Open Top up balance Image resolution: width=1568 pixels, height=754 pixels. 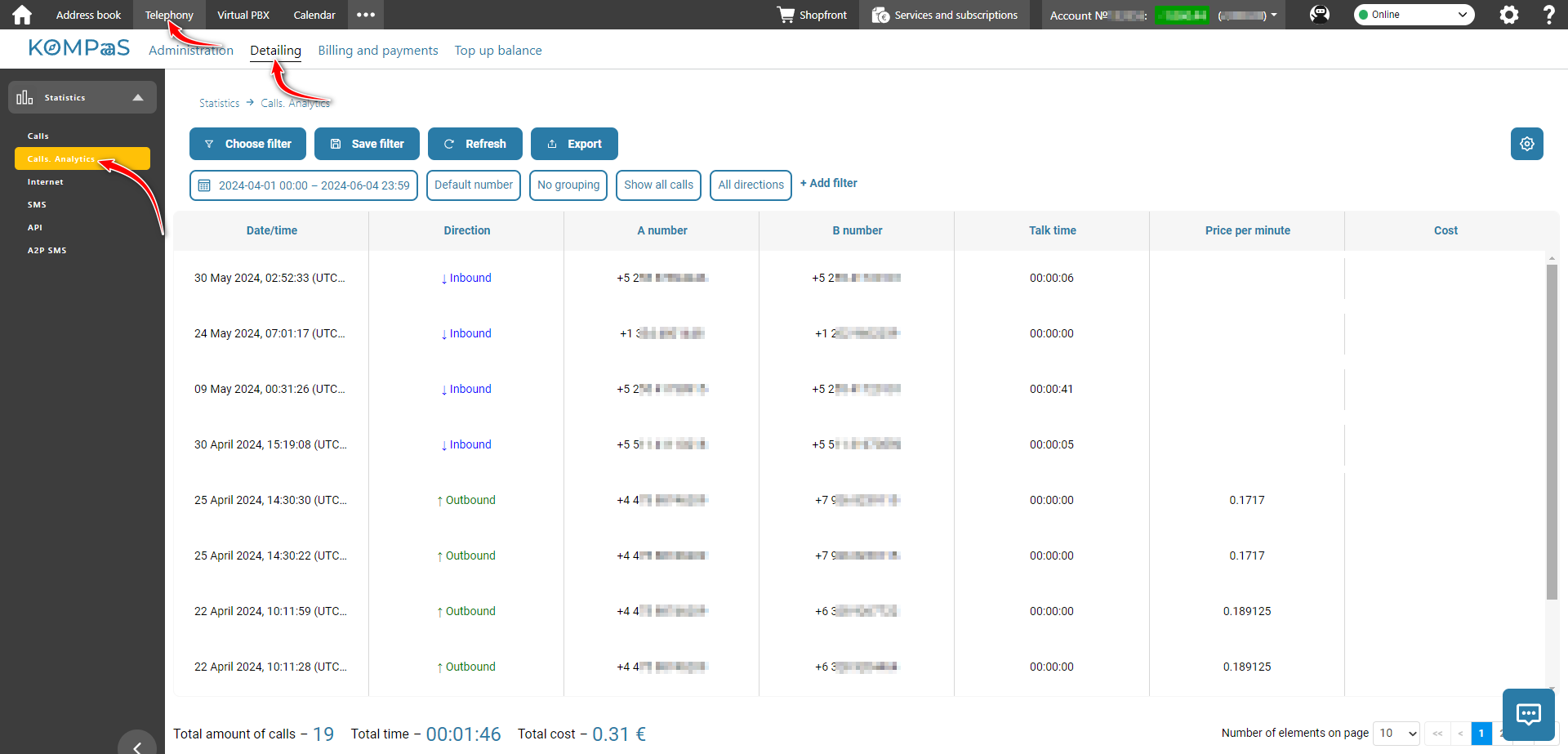(498, 51)
